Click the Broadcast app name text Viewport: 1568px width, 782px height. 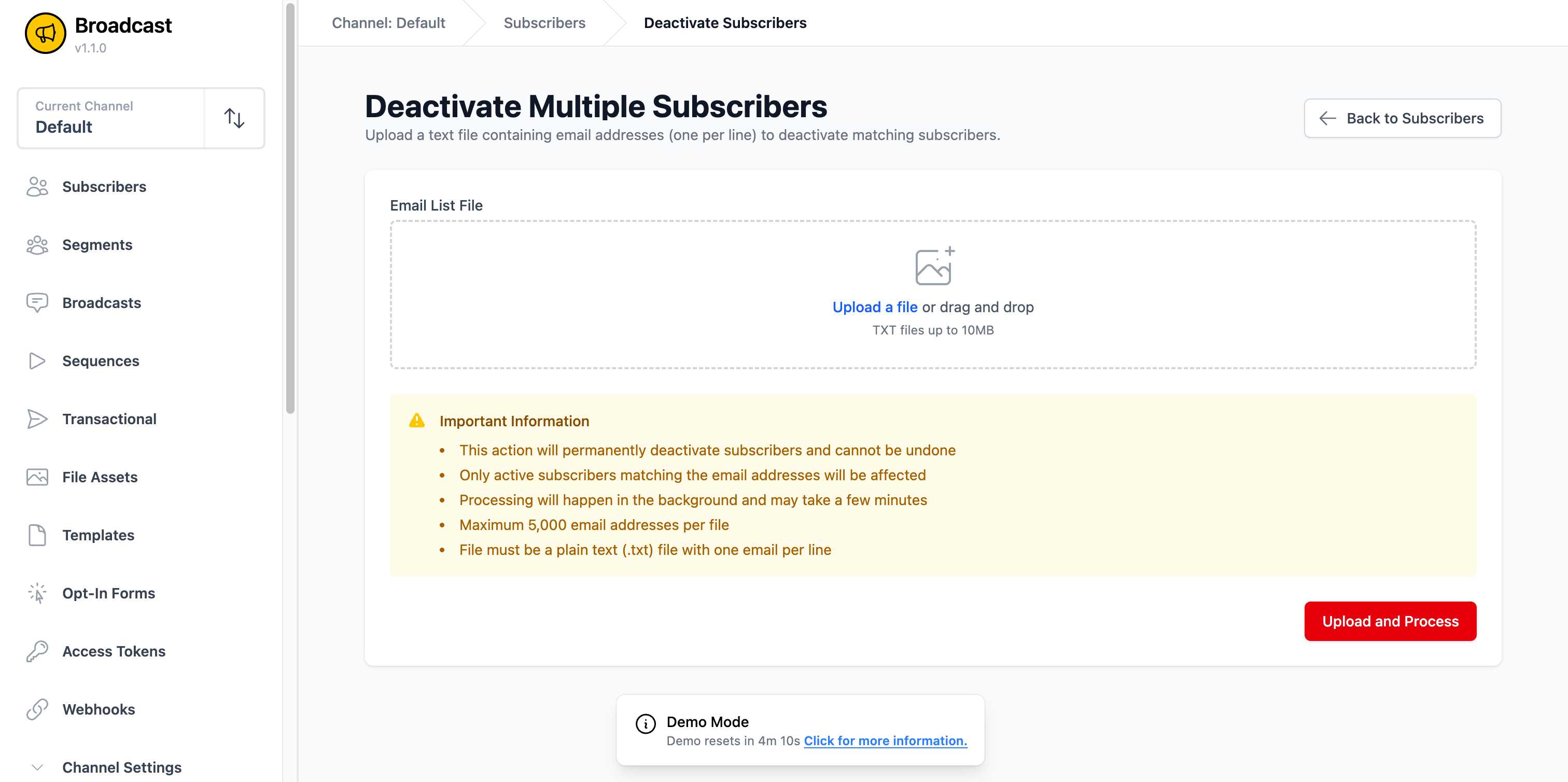click(123, 25)
